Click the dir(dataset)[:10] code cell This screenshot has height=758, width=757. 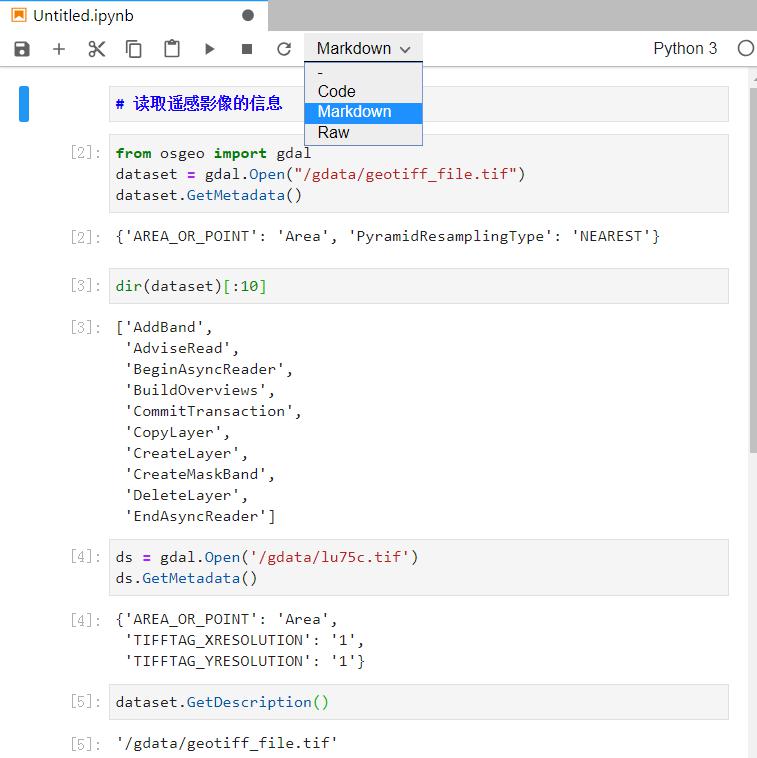pos(419,286)
